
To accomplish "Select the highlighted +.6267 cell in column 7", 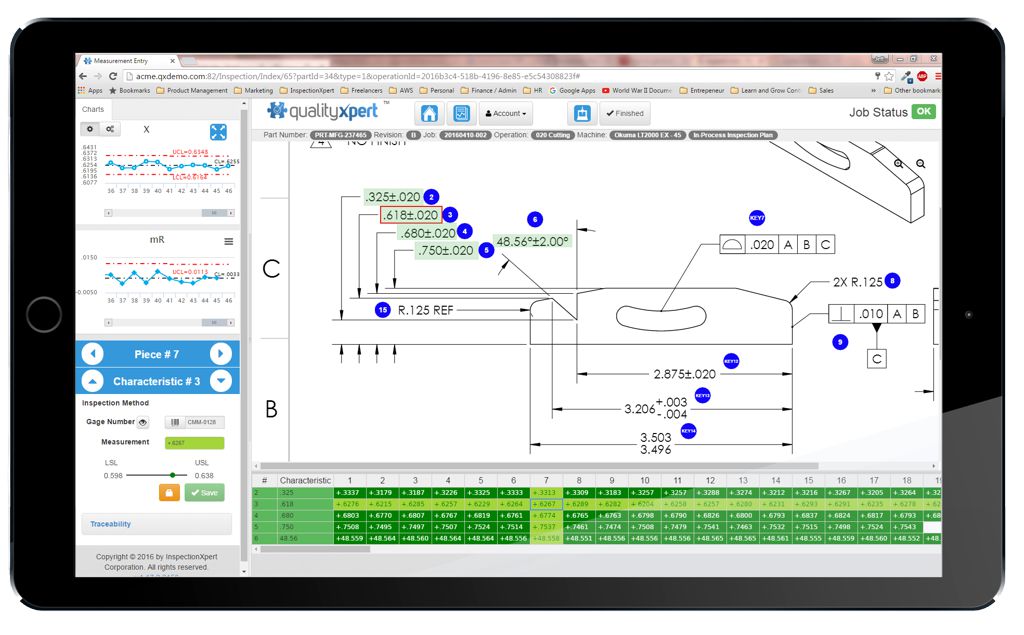I will (x=547, y=504).
